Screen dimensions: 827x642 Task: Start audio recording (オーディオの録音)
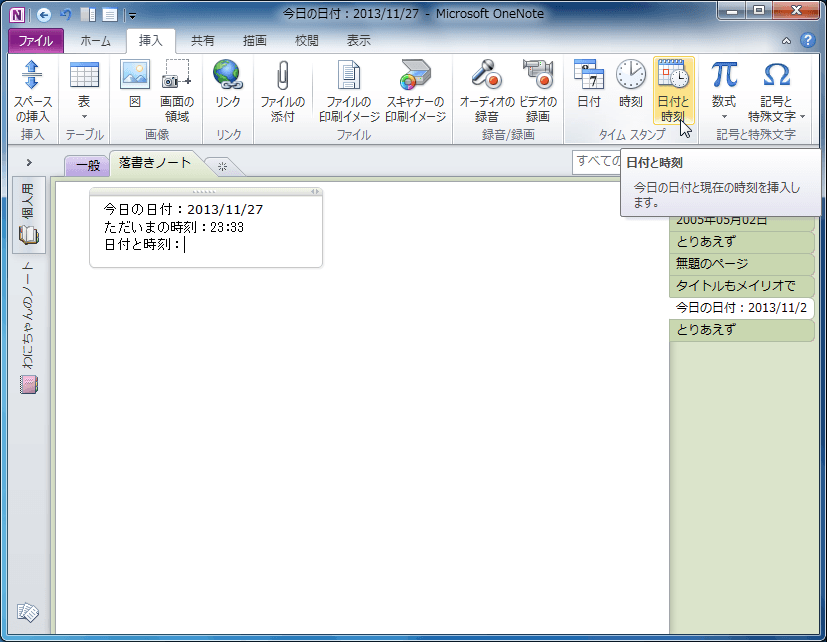point(486,91)
